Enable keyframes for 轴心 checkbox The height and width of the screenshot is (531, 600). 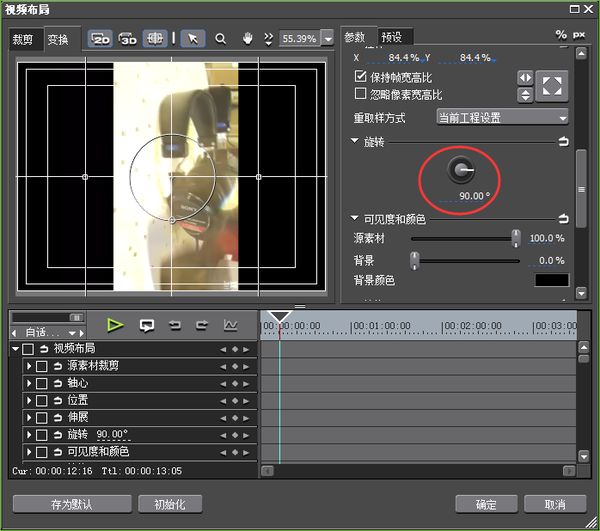[x=41, y=384]
